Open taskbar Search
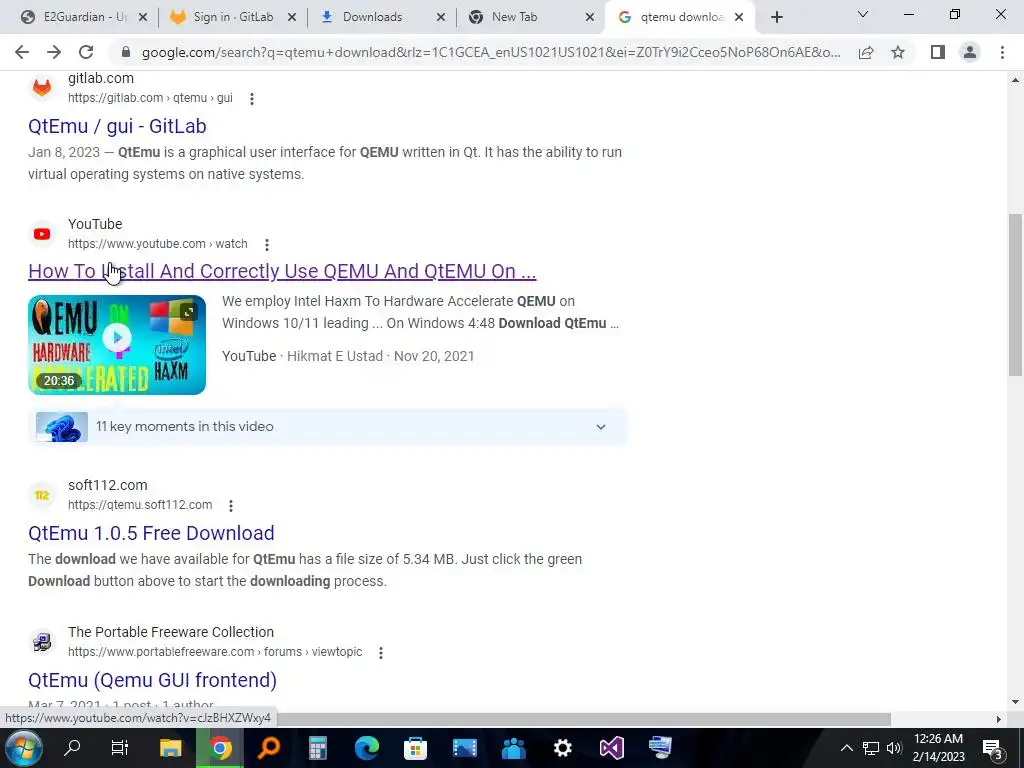The width and height of the screenshot is (1024, 768). click(72, 748)
